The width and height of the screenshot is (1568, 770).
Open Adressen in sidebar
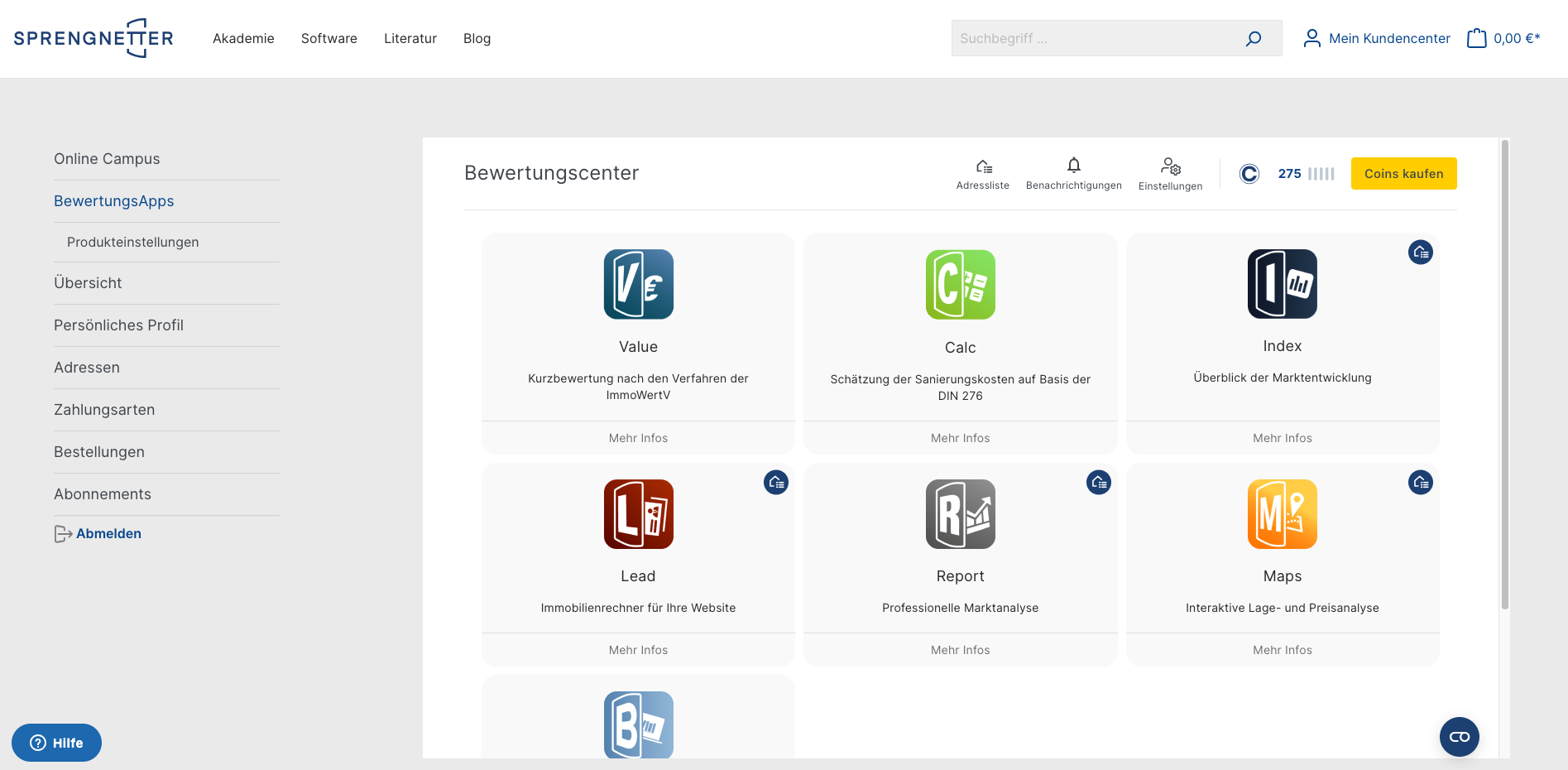(x=166, y=368)
